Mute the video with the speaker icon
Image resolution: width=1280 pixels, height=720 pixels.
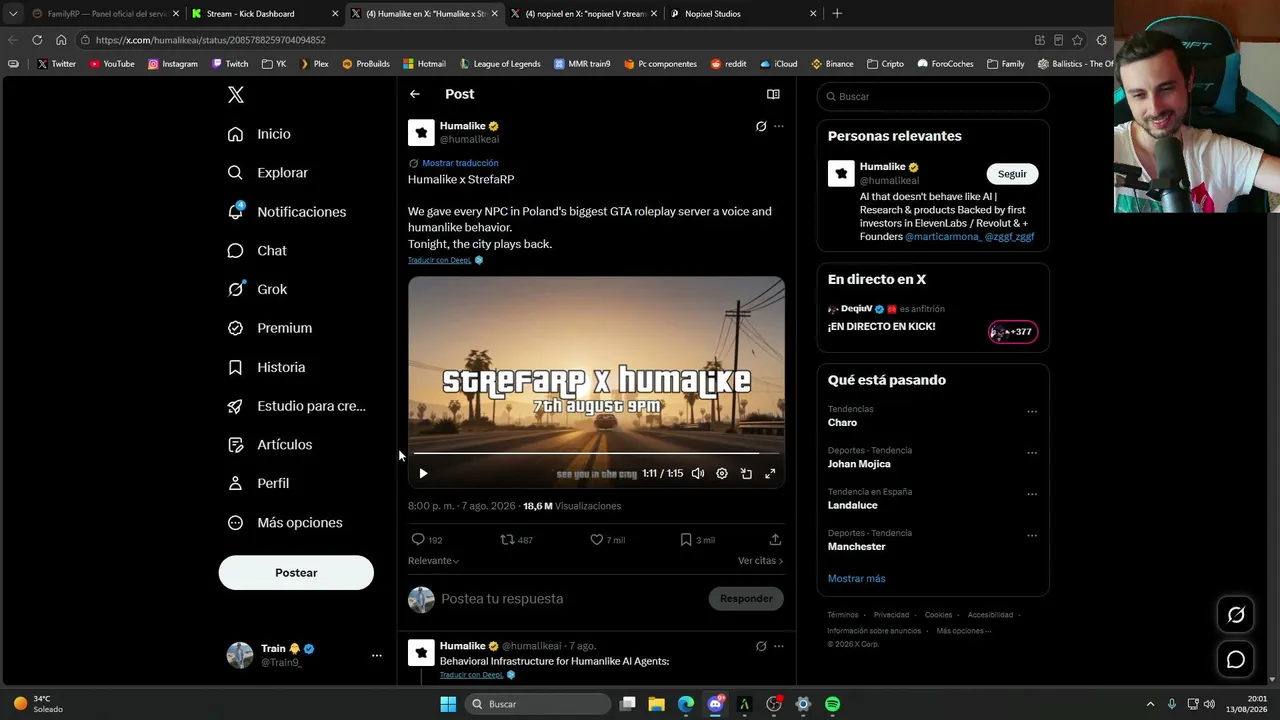click(x=698, y=474)
